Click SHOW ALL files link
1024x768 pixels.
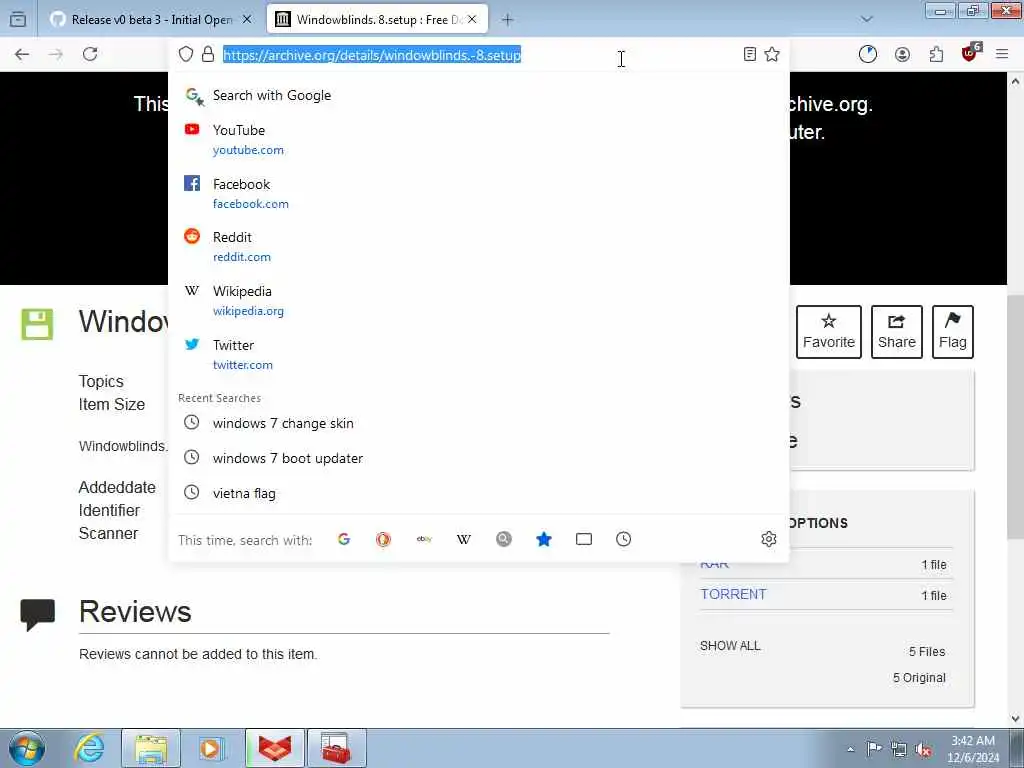pyautogui.click(x=730, y=646)
